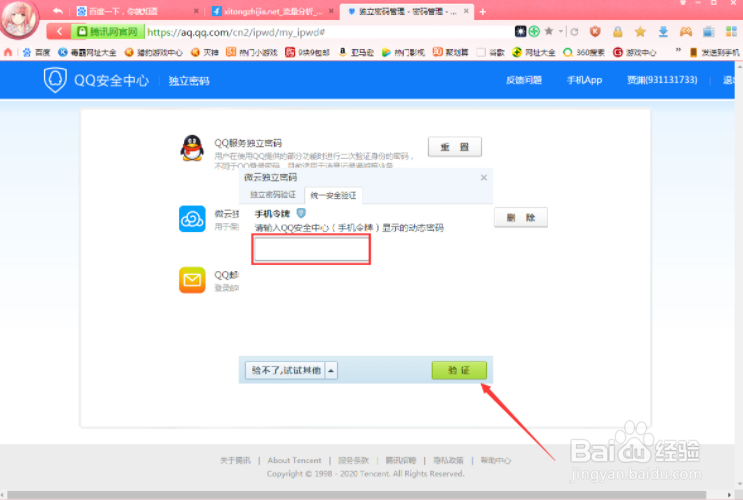Open the 关于腾讯 footer link

tap(236, 460)
